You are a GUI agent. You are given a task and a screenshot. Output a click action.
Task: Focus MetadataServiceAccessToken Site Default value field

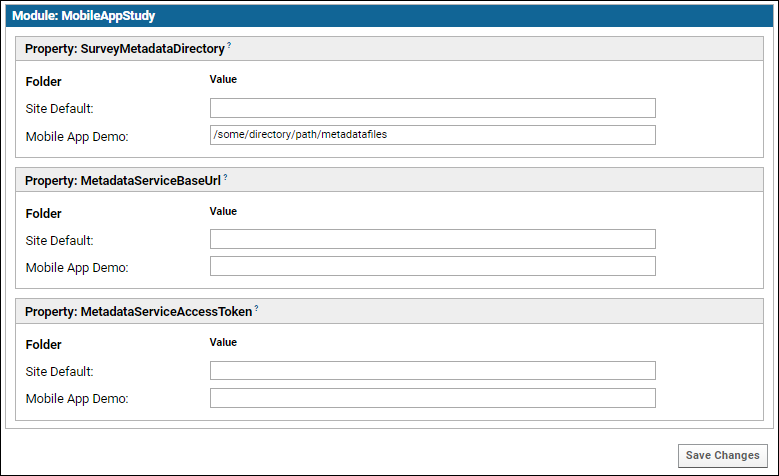pyautogui.click(x=433, y=371)
